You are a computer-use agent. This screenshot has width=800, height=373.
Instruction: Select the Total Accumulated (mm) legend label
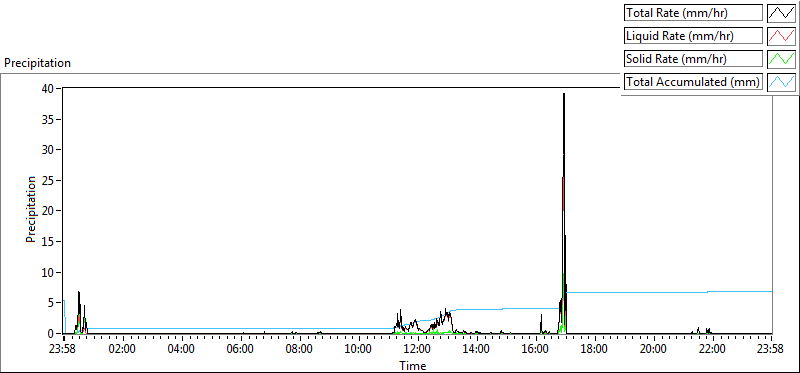click(693, 82)
